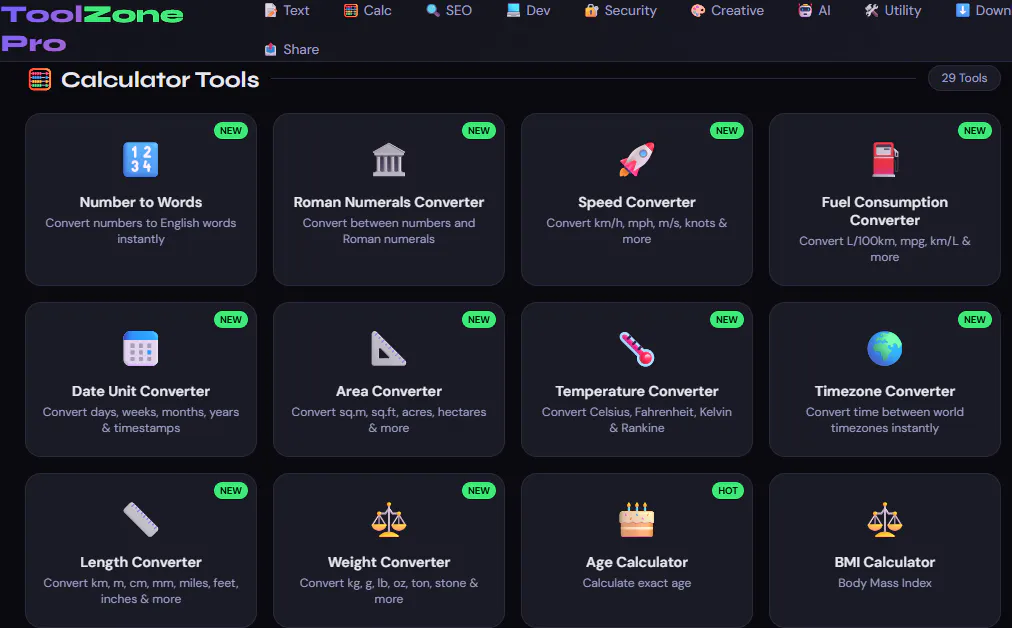Click the Share menu icon
The image size is (1012, 628).
point(270,49)
